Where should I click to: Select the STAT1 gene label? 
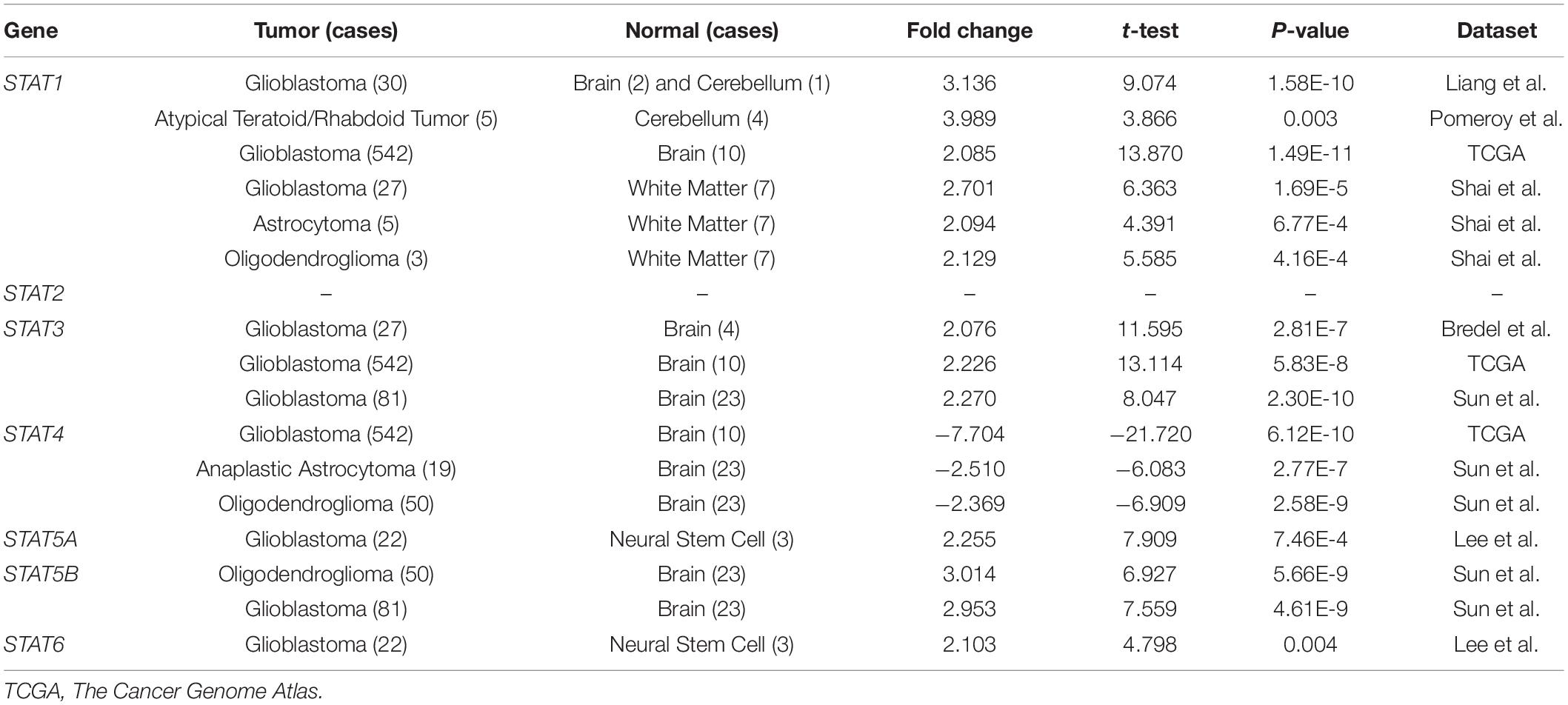[x=33, y=83]
